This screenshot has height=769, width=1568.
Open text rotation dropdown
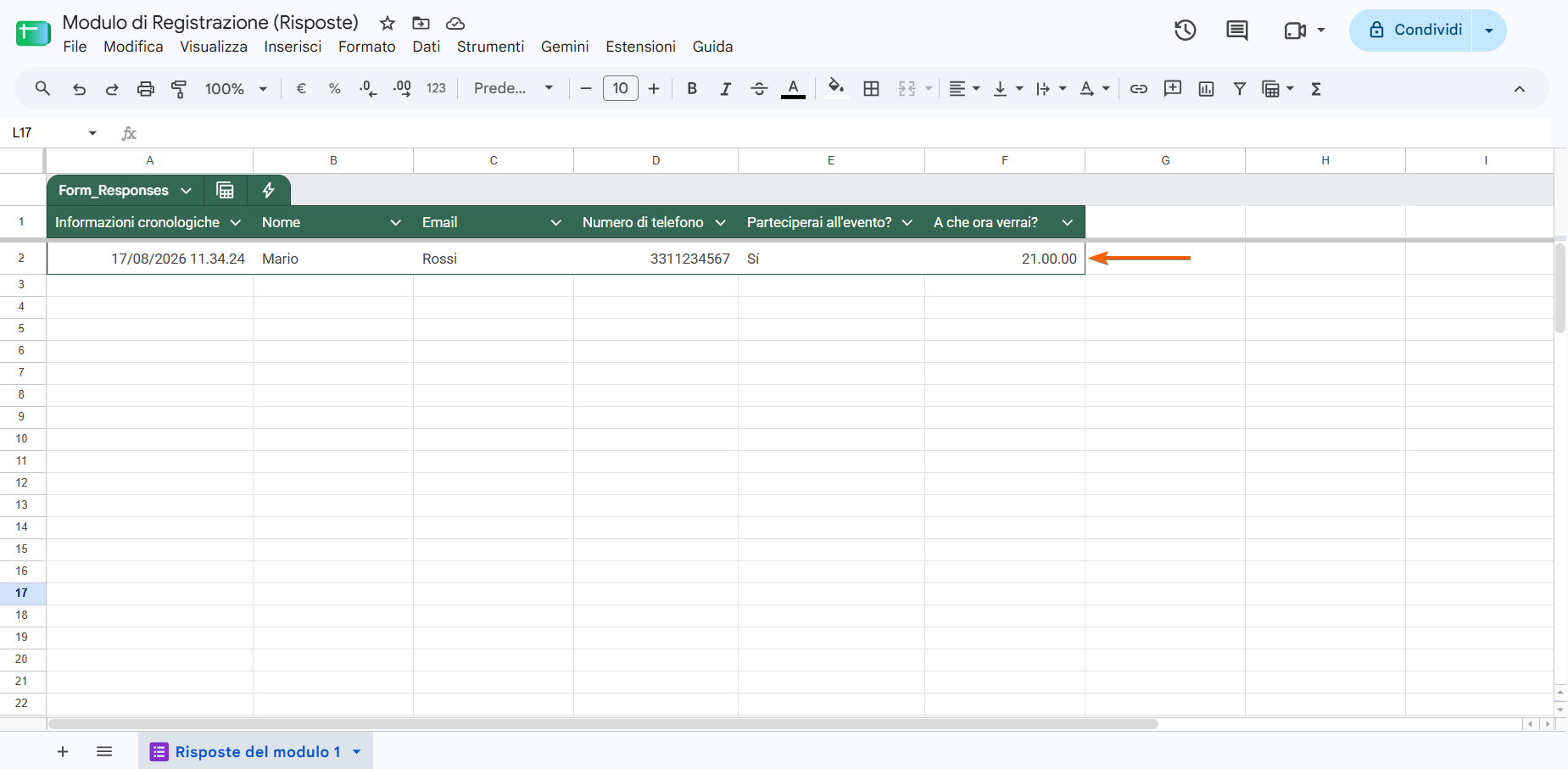[1095, 88]
